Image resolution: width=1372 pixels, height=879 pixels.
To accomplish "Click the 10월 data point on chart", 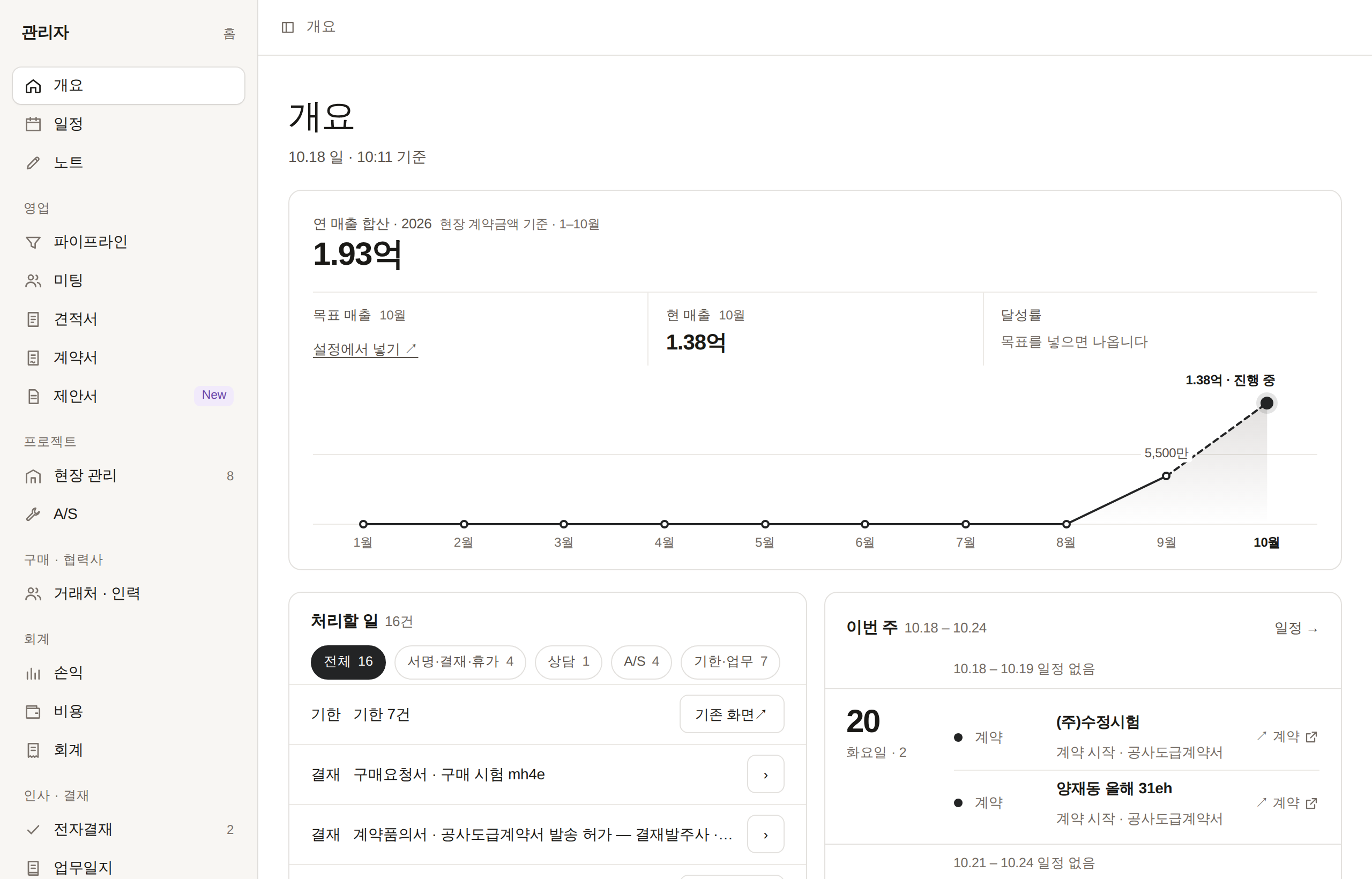I will coord(1266,403).
